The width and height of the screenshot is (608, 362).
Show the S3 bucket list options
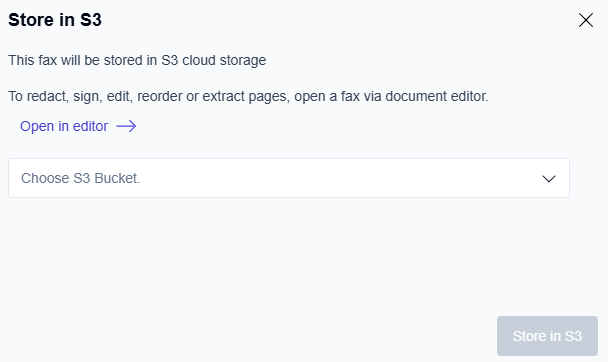[289, 178]
